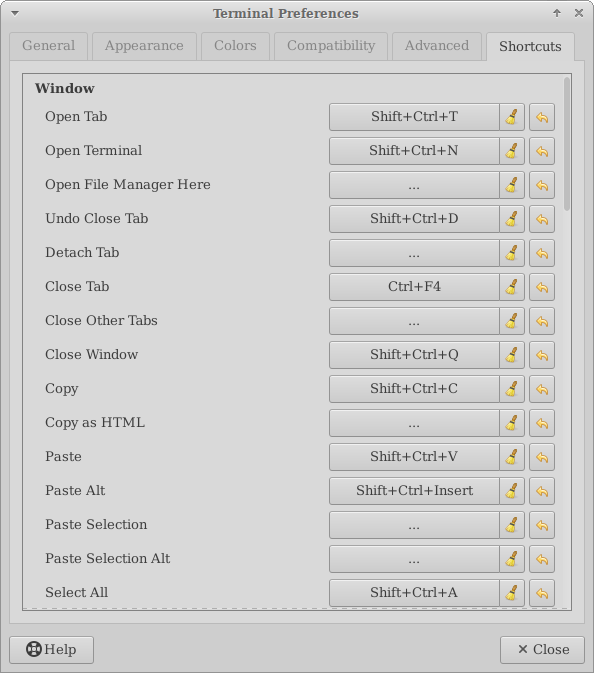This screenshot has height=673, width=594.
Task: Assign a shortcut for Detach Tab
Action: click(x=414, y=253)
